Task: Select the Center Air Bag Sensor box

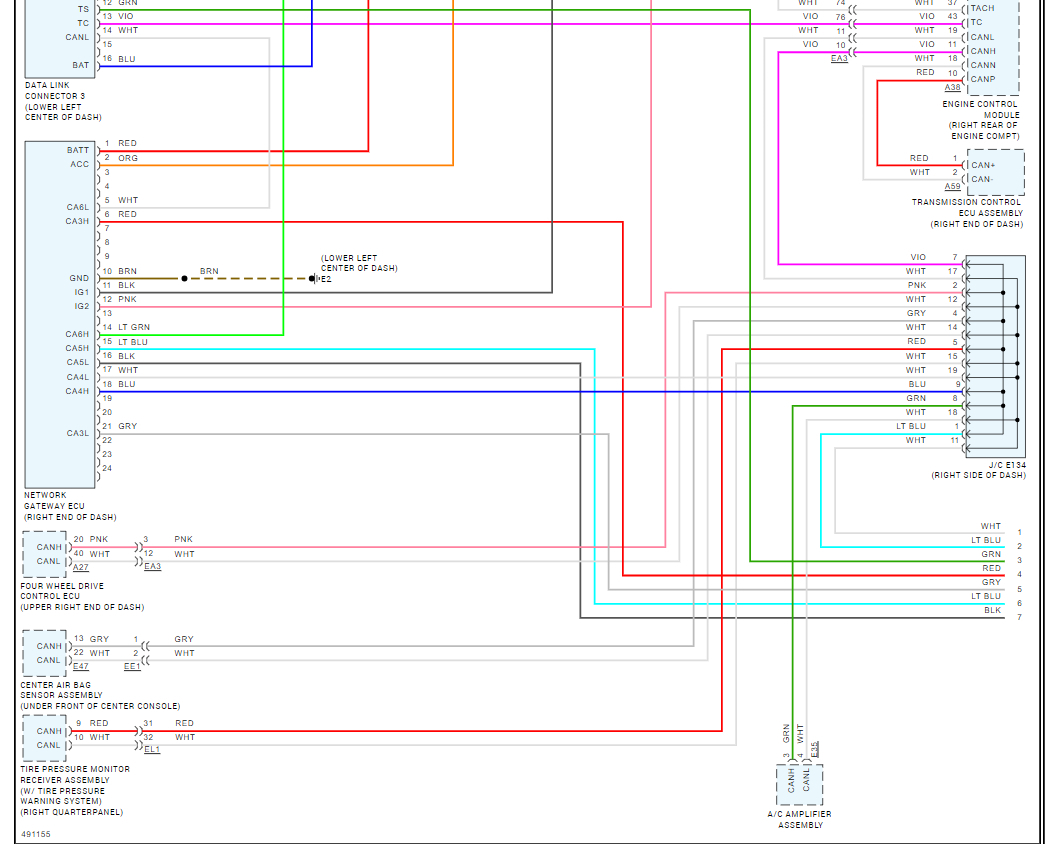Action: 45,653
